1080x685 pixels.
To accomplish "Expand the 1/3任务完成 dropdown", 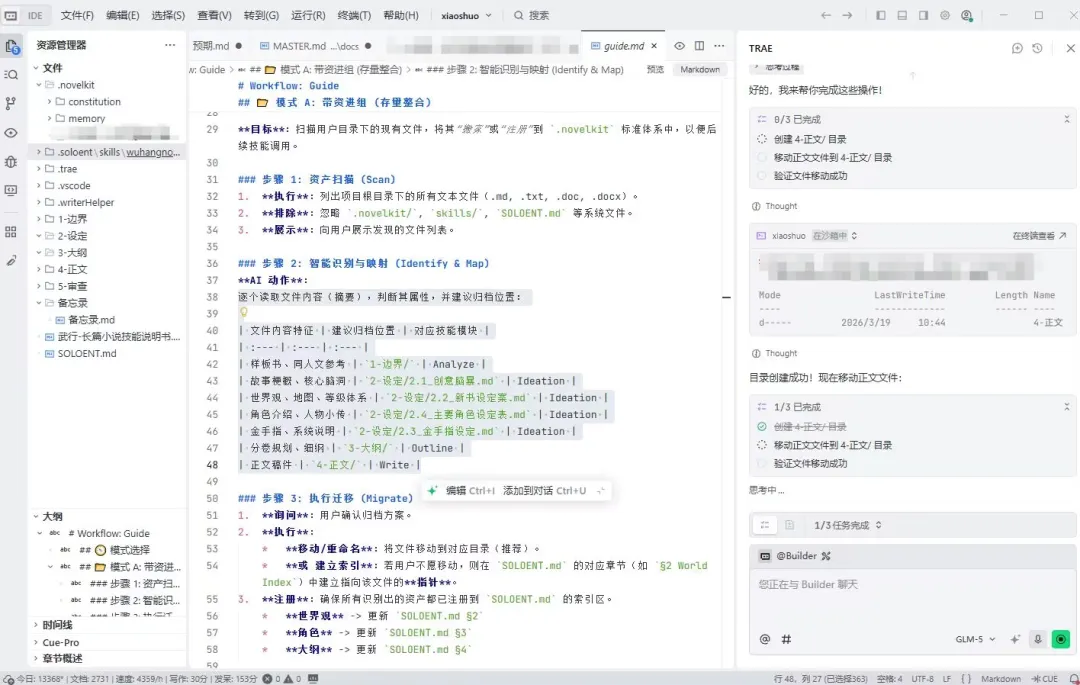I will click(x=847, y=525).
